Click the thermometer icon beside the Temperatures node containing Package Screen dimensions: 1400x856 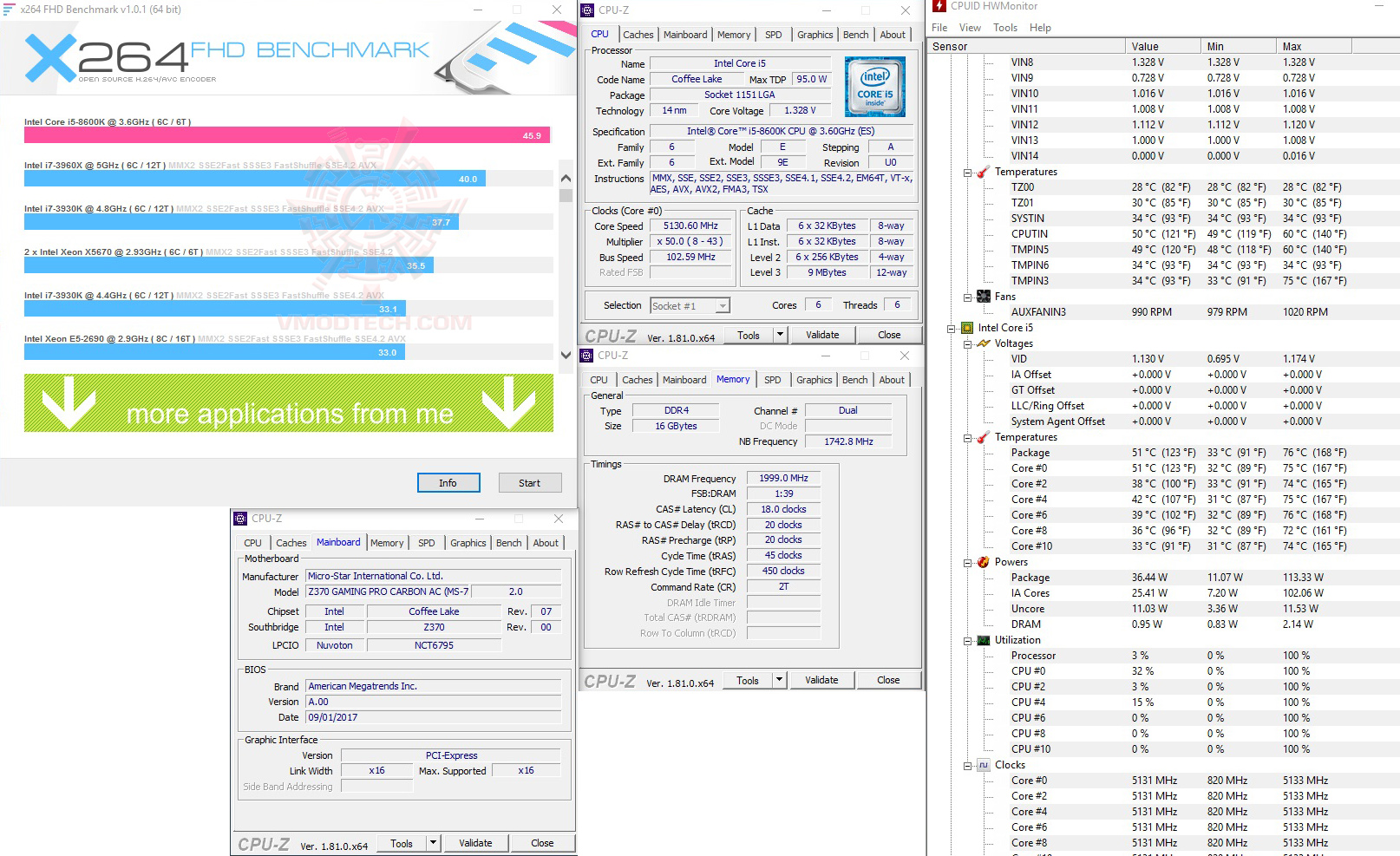(984, 437)
